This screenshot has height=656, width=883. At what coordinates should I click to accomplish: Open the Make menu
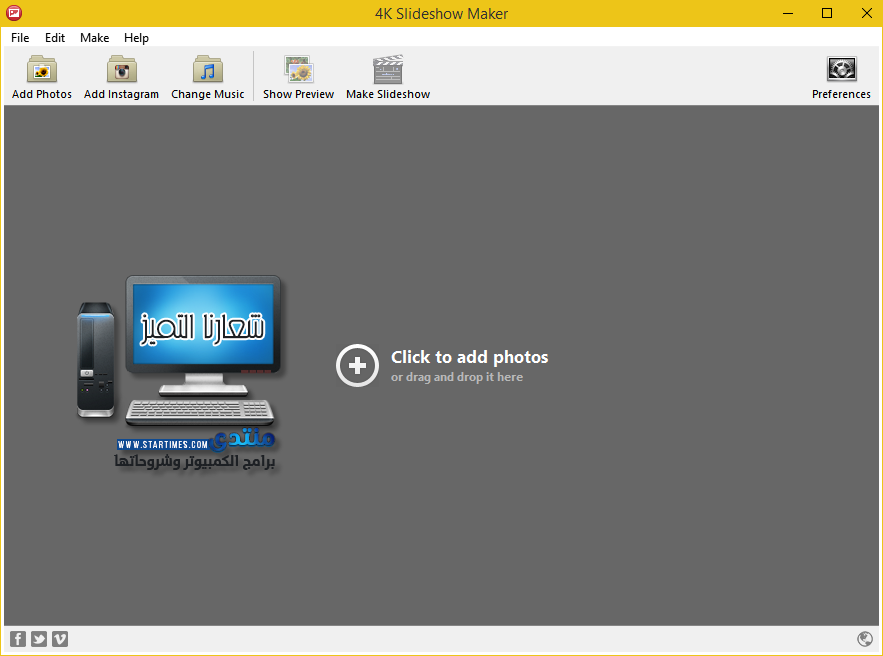(x=95, y=38)
